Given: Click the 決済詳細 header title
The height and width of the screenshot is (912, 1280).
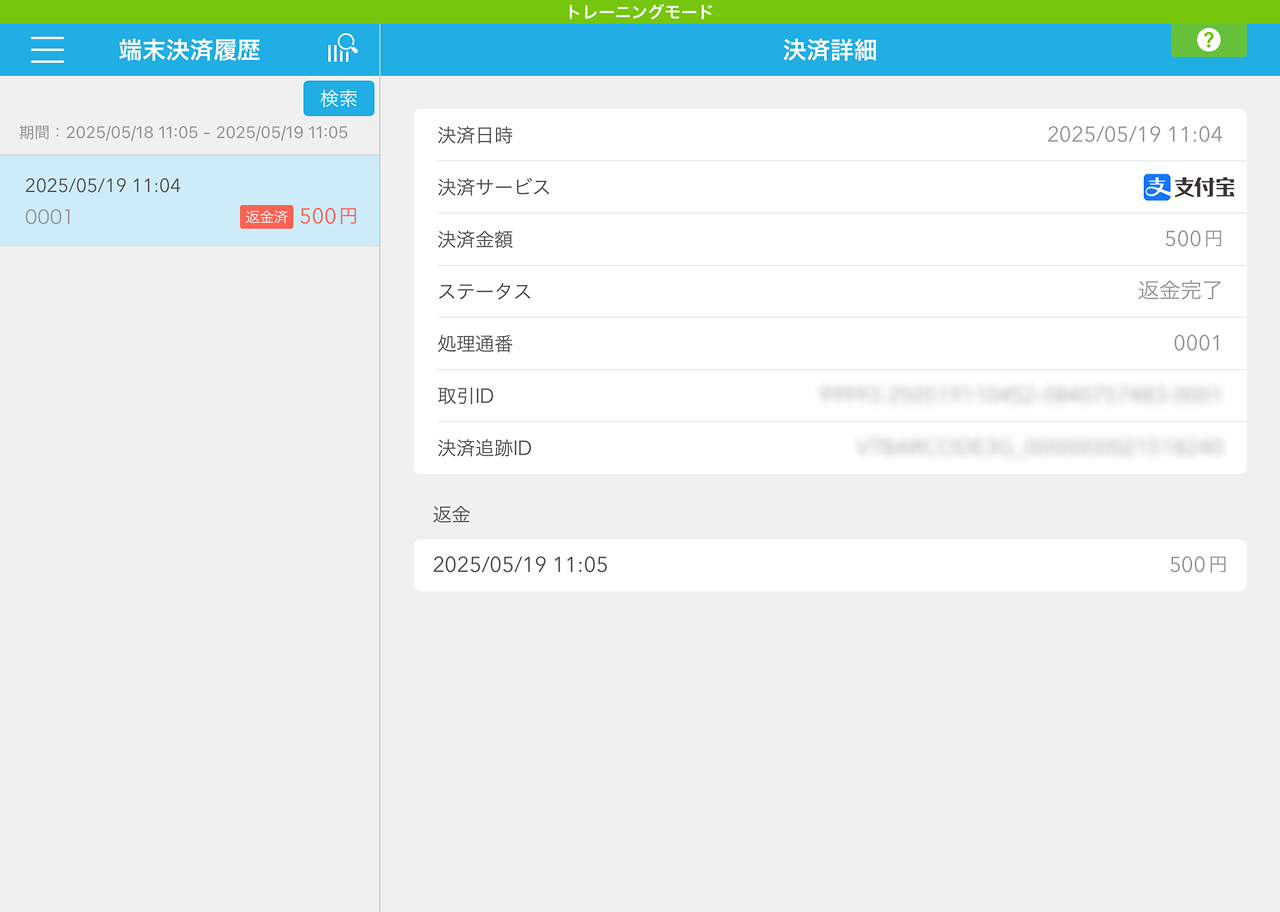Looking at the screenshot, I should (829, 50).
